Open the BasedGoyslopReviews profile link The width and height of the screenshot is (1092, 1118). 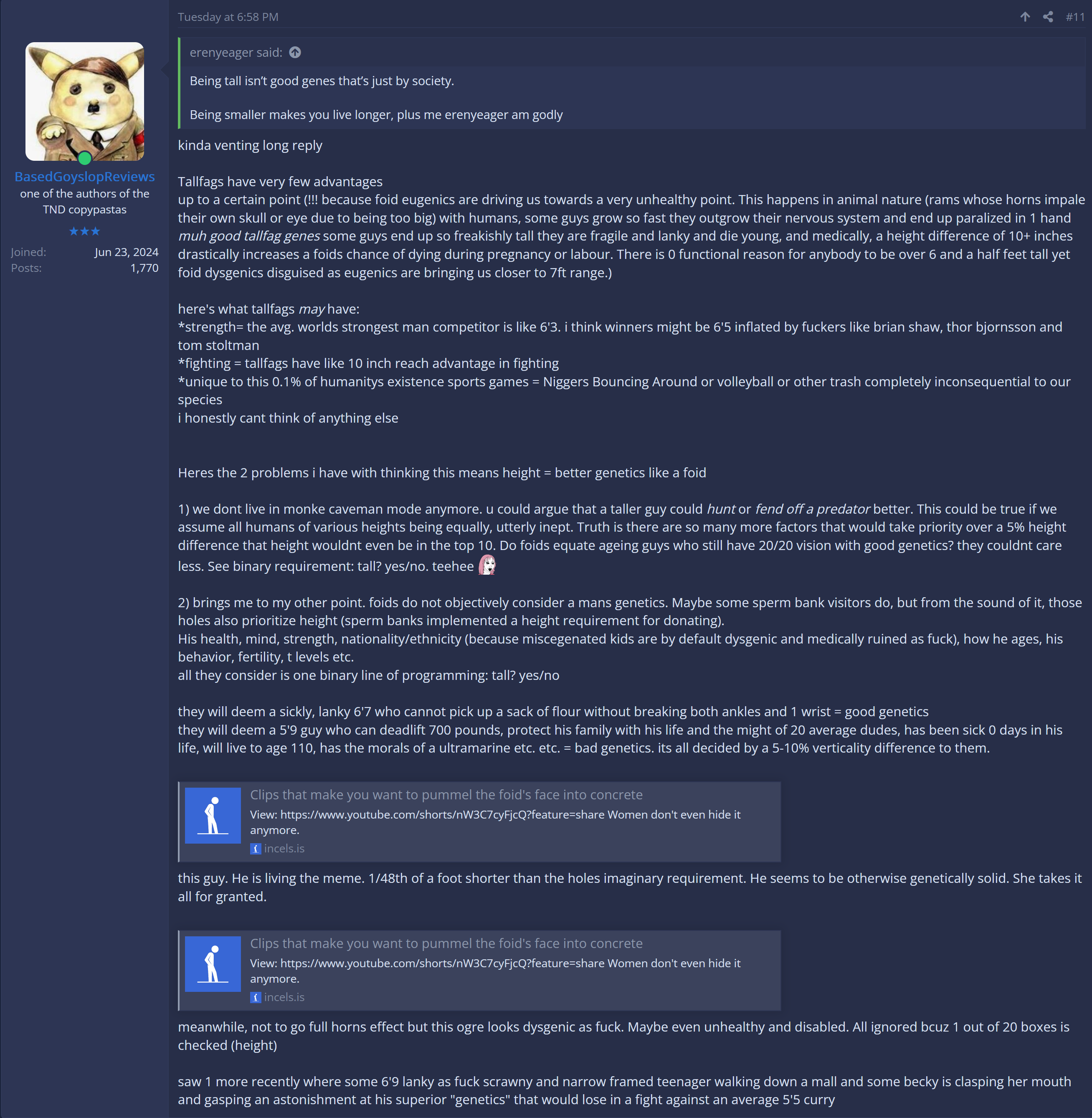pyautogui.click(x=85, y=176)
